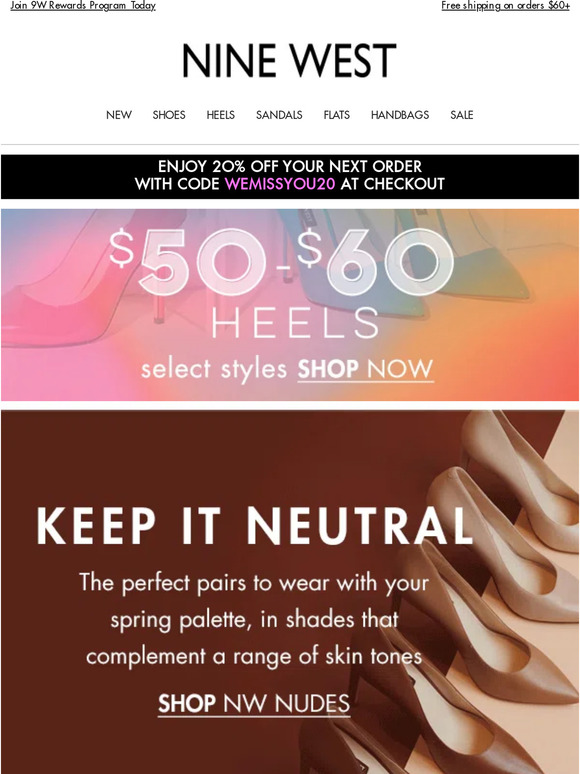Click the nude pumps photo
The height and width of the screenshot is (774, 580).
coord(474,592)
